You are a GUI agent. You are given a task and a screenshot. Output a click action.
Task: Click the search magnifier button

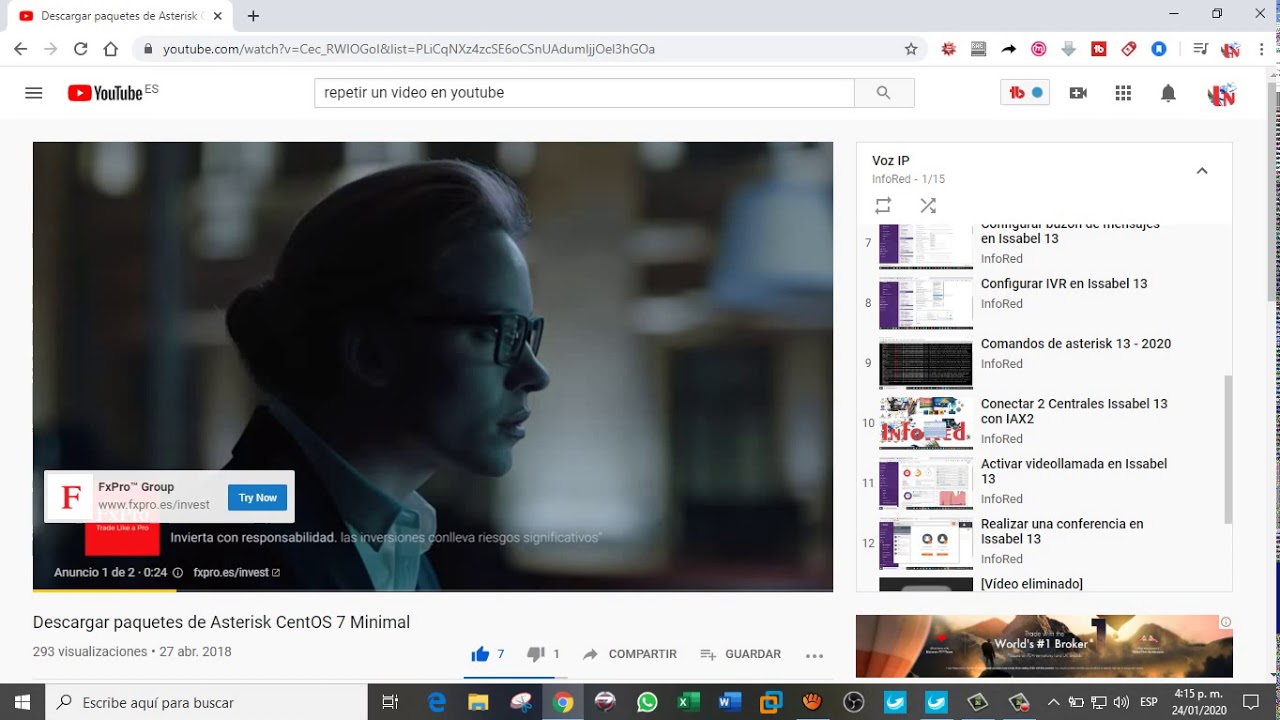(x=883, y=93)
